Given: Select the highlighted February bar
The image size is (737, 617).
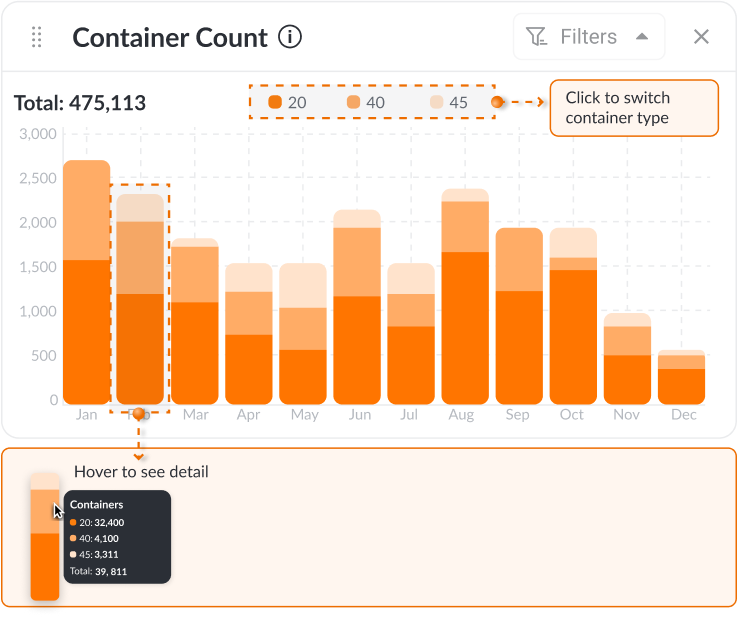Looking at the screenshot, I should pyautogui.click(x=140, y=298).
